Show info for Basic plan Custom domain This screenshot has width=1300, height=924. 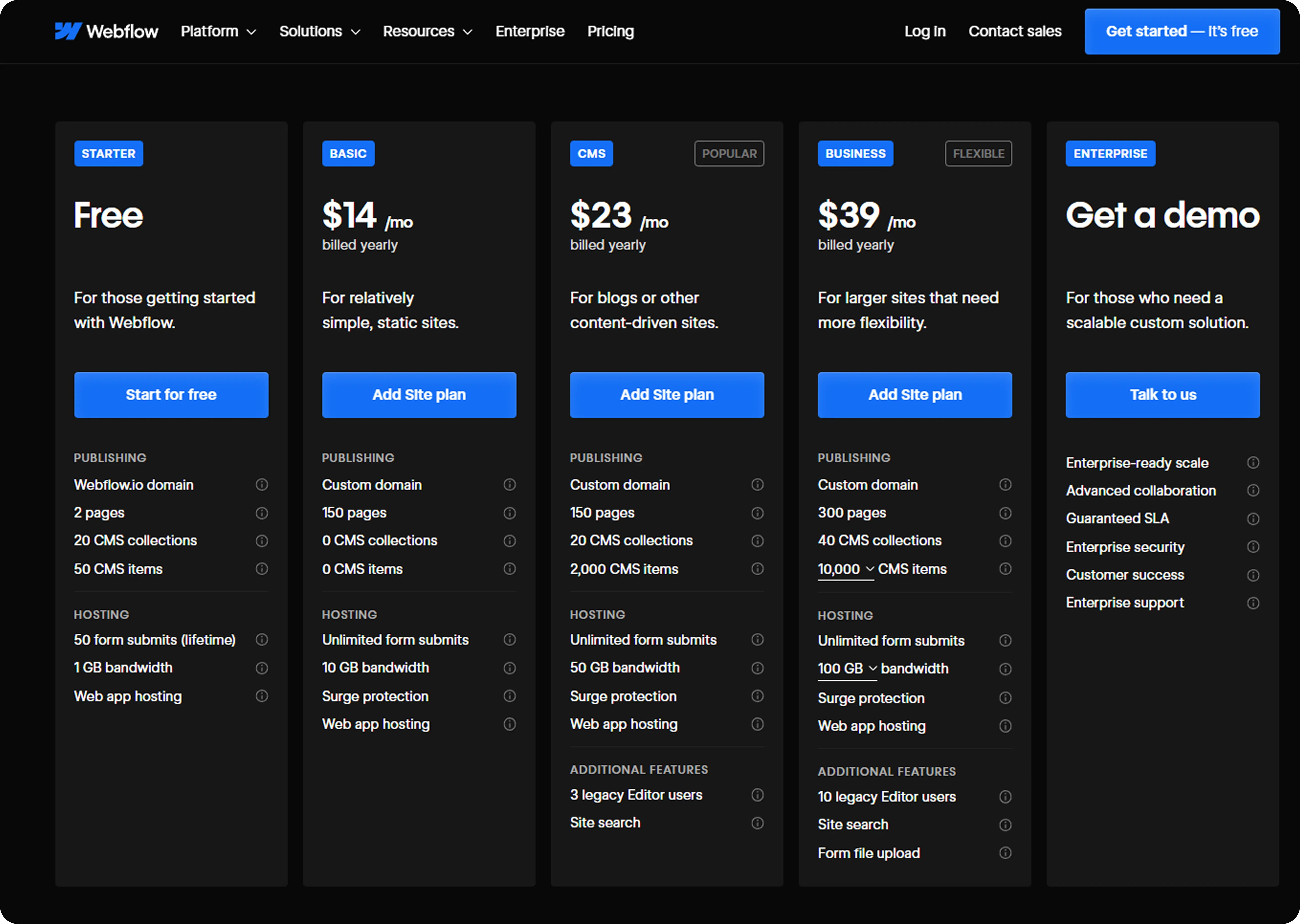(510, 485)
